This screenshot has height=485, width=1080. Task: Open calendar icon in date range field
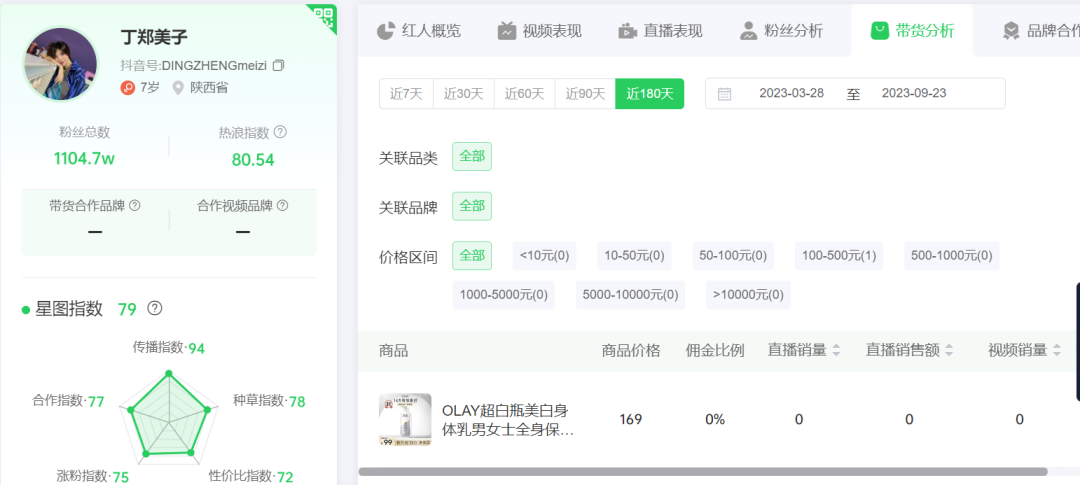pyautogui.click(x=725, y=94)
